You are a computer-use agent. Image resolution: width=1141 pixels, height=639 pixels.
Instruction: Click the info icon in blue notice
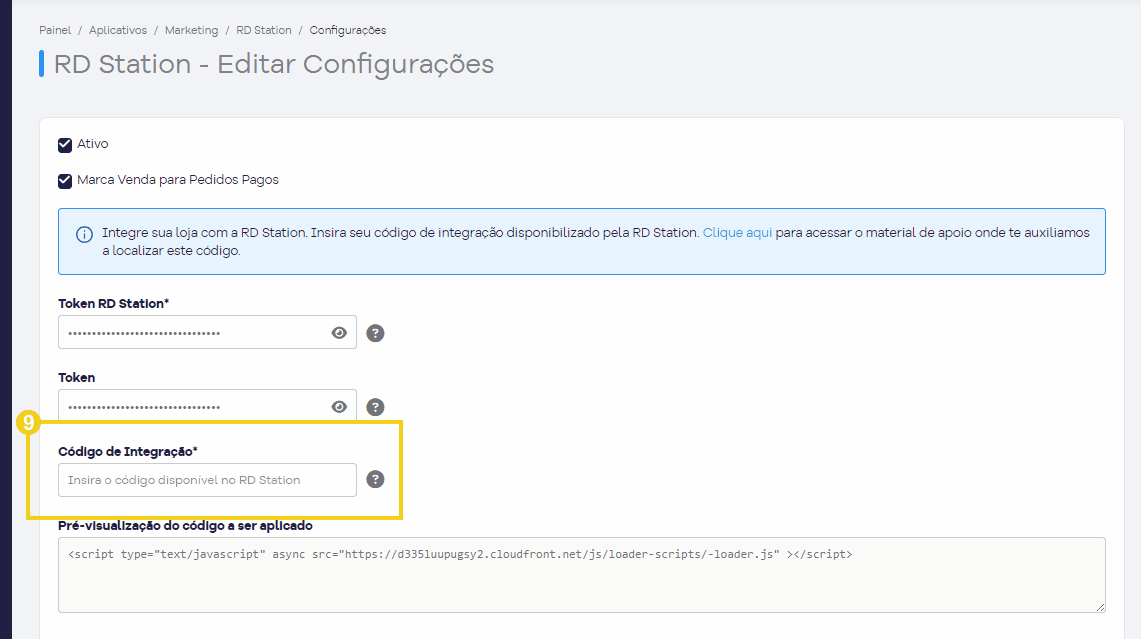(x=84, y=234)
